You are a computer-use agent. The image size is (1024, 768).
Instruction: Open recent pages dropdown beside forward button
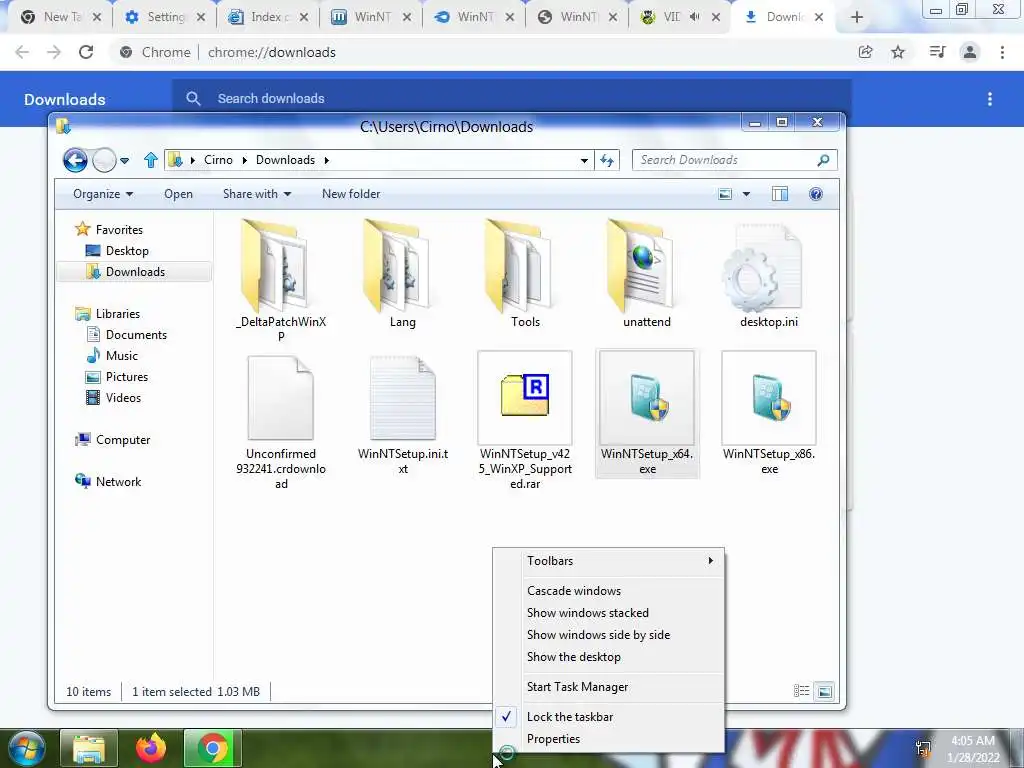pos(124,160)
